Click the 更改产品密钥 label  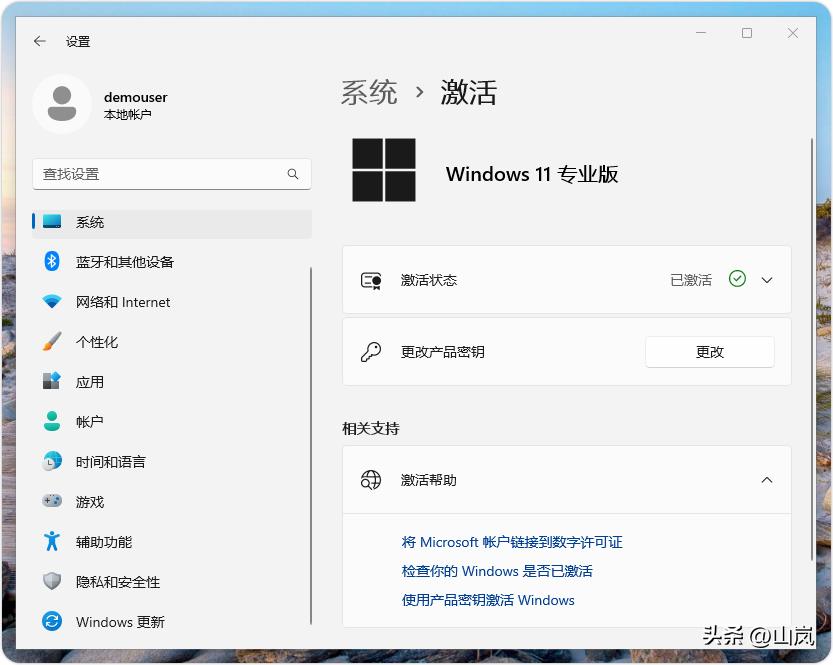tap(443, 352)
